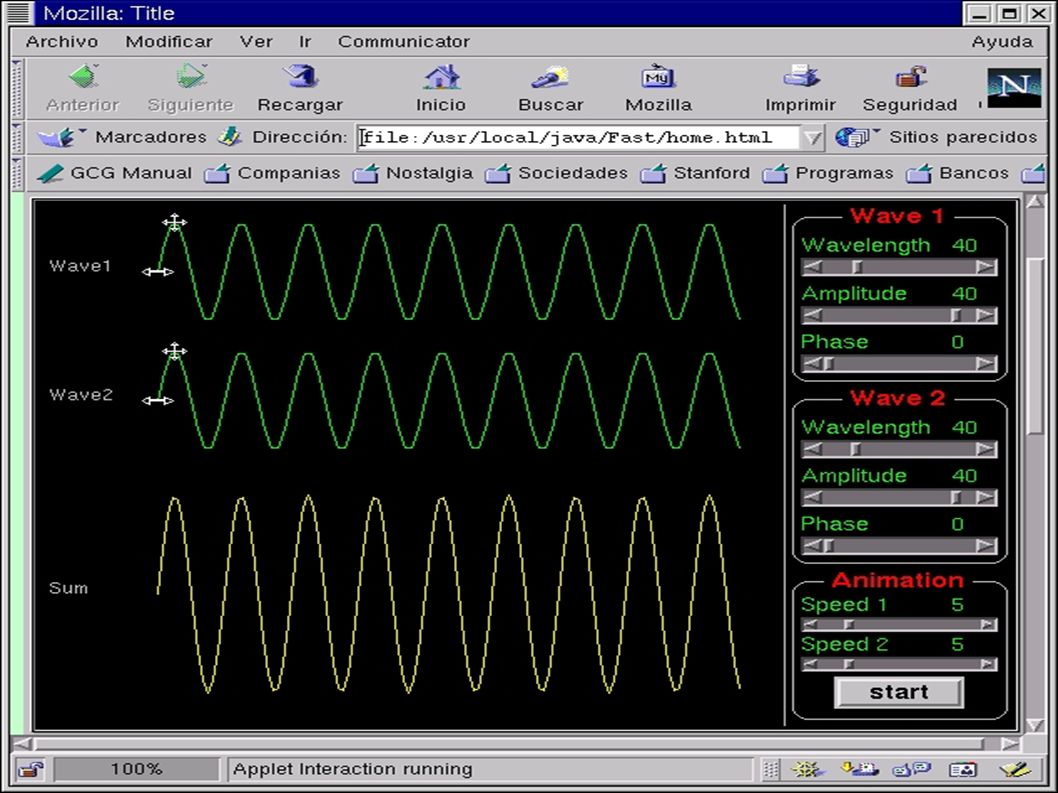Image resolution: width=1058 pixels, height=793 pixels.
Task: Click the Netscape N logo
Action: pos(1013,87)
